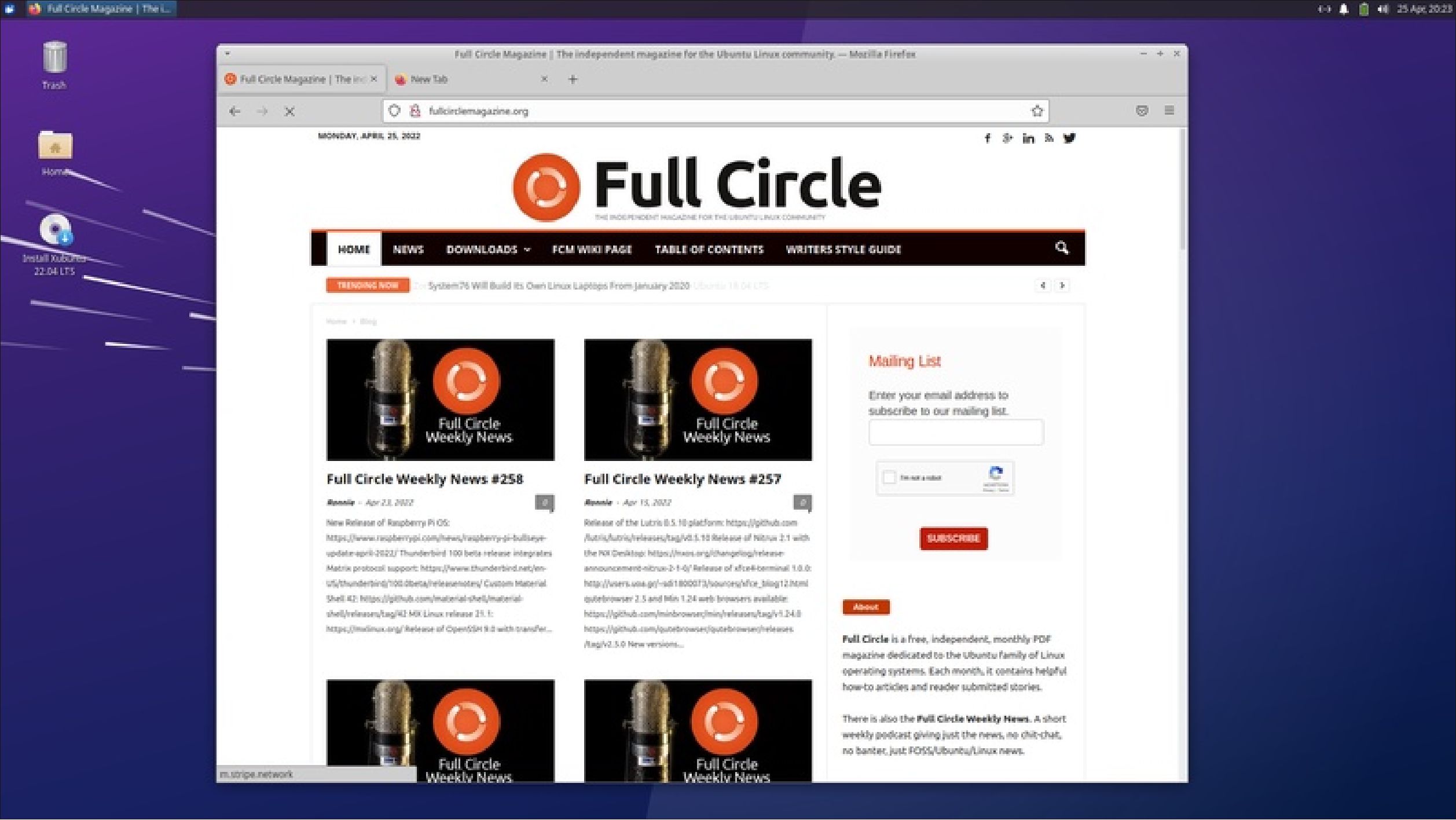The width and height of the screenshot is (1456, 820).
Task: Click the forward navigation arrow
Action: point(262,111)
